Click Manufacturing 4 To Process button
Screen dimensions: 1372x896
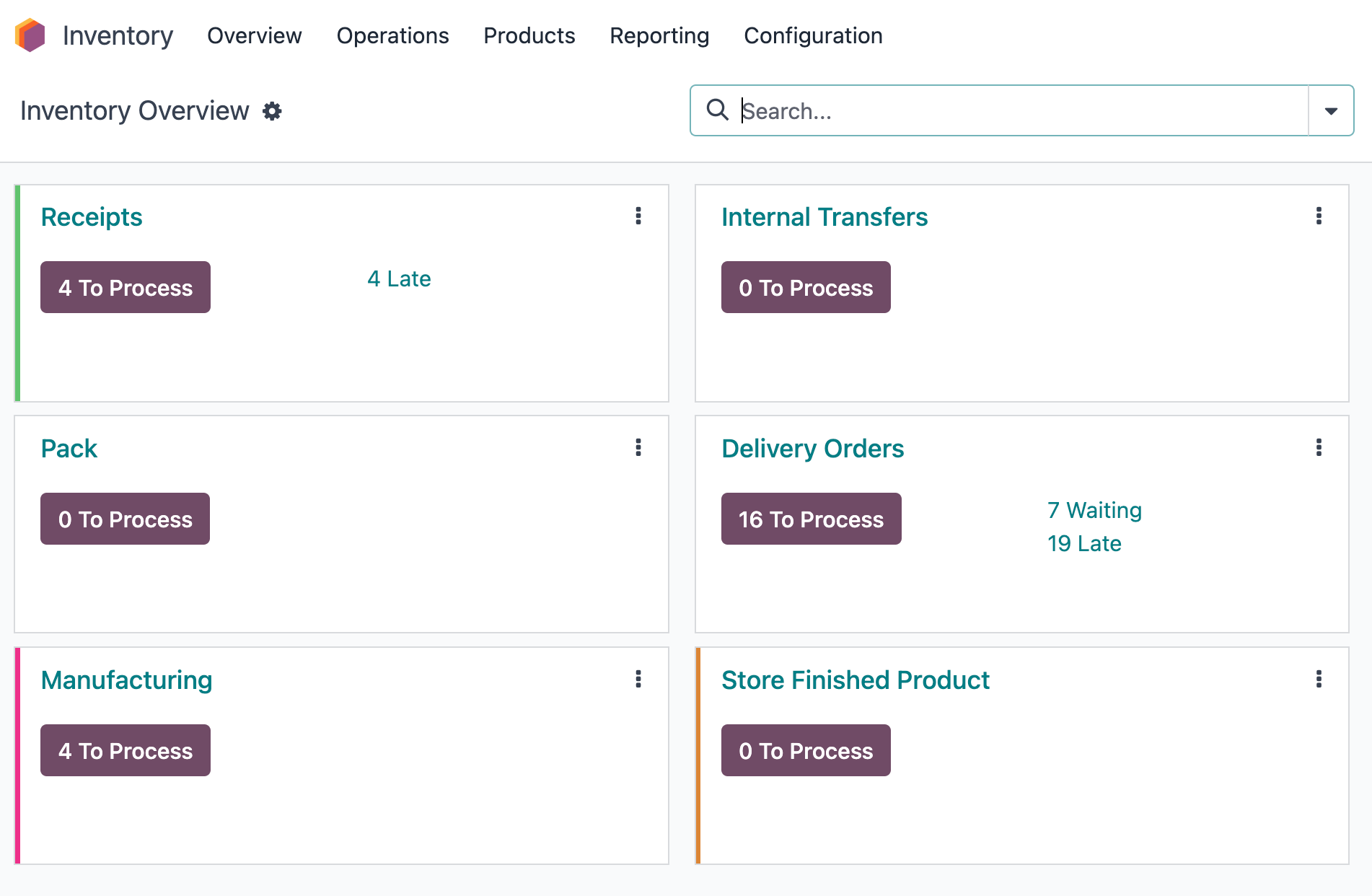click(126, 750)
